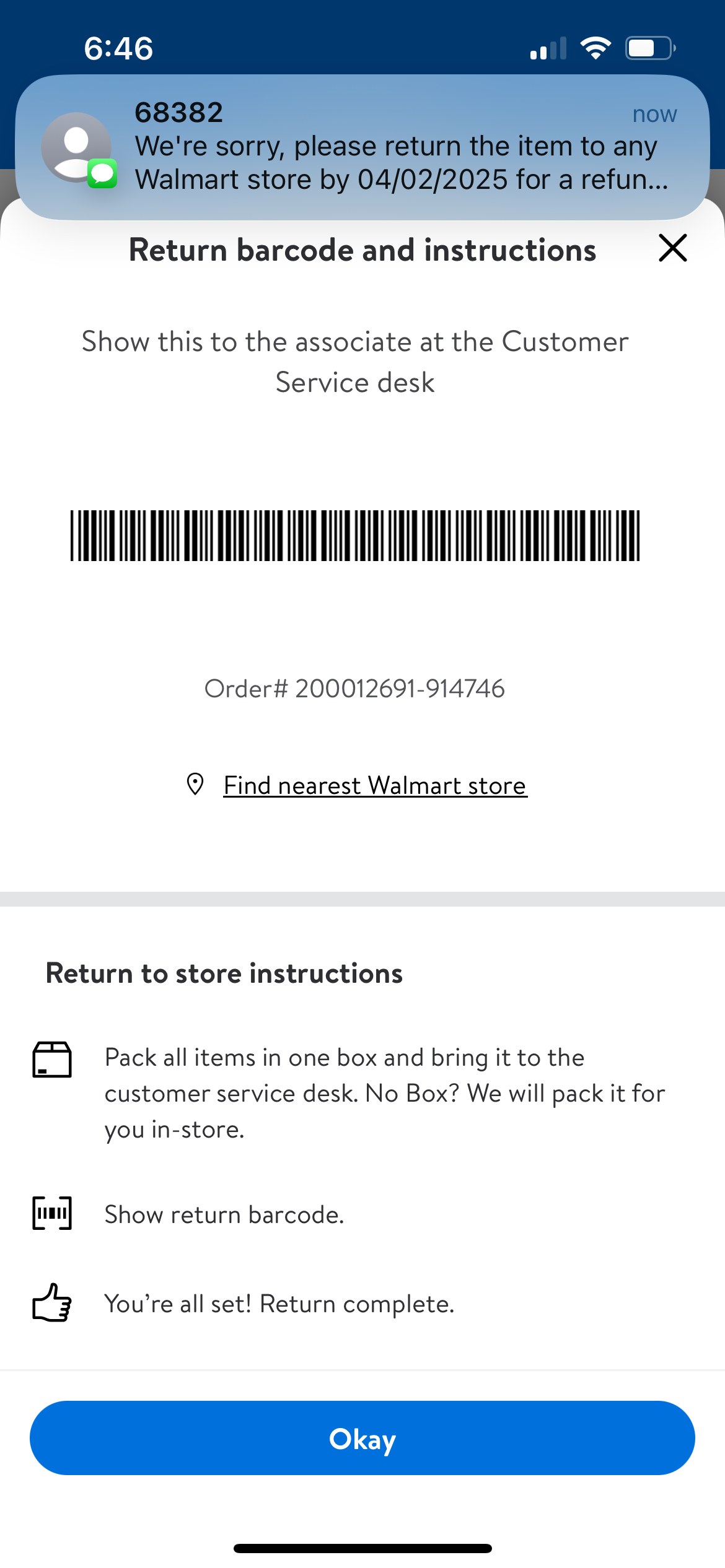Tap the "Return to store instructions" heading
Screen dimensions: 725x1568
tap(224, 973)
